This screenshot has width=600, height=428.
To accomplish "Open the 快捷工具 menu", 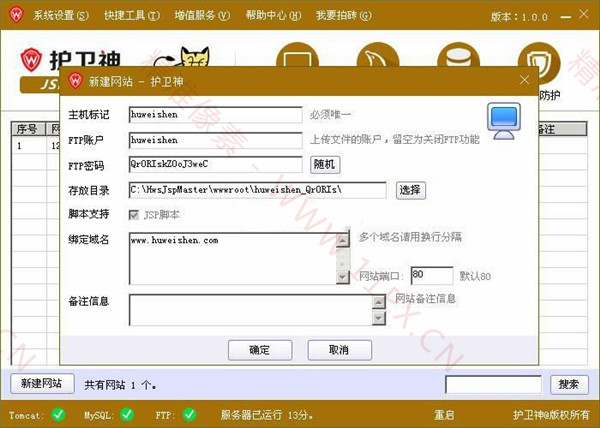I will [132, 15].
